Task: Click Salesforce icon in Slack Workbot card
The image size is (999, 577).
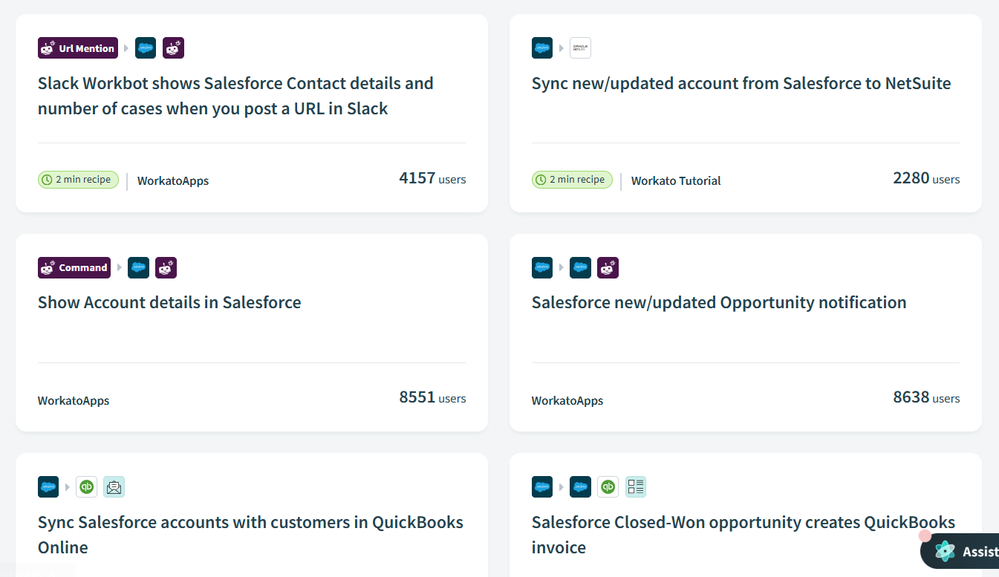Action: tap(145, 48)
